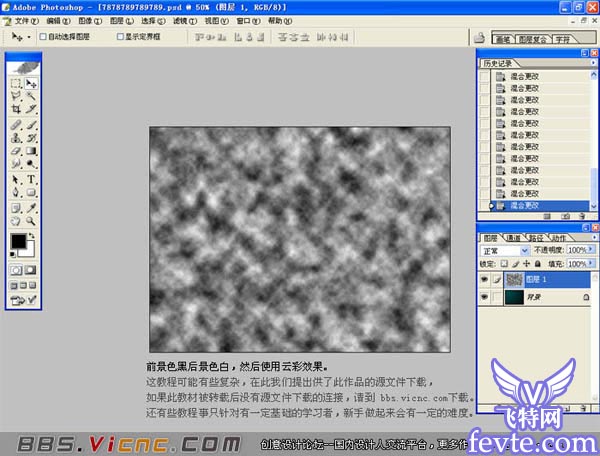
Task: Open the 图层复合 panel tab
Action: pyautogui.click(x=532, y=39)
